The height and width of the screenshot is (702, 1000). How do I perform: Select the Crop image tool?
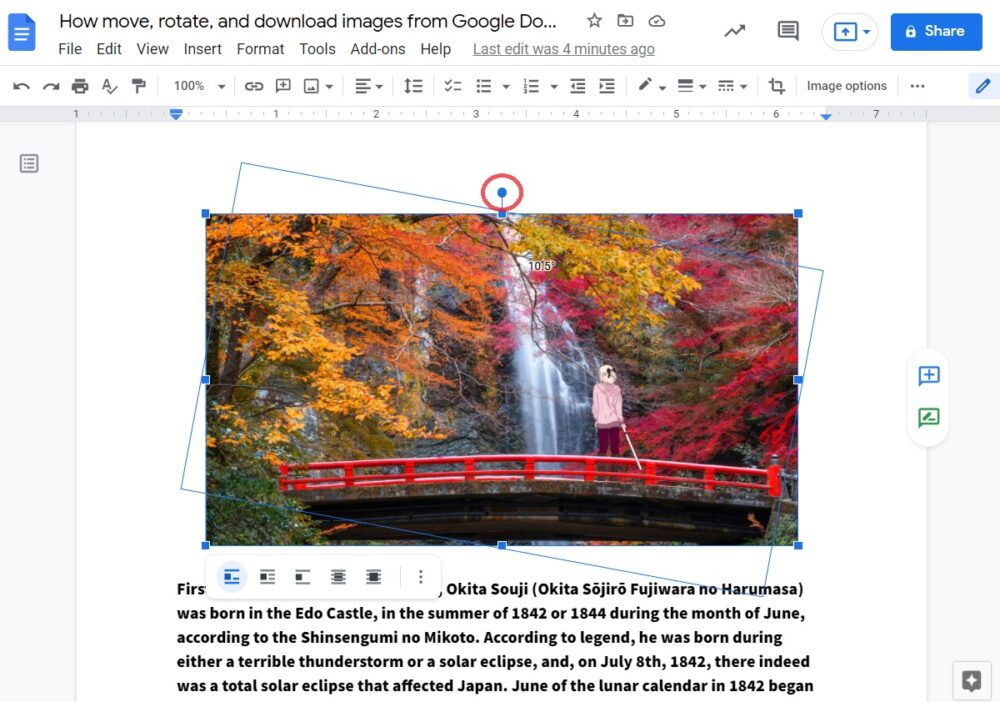(777, 85)
